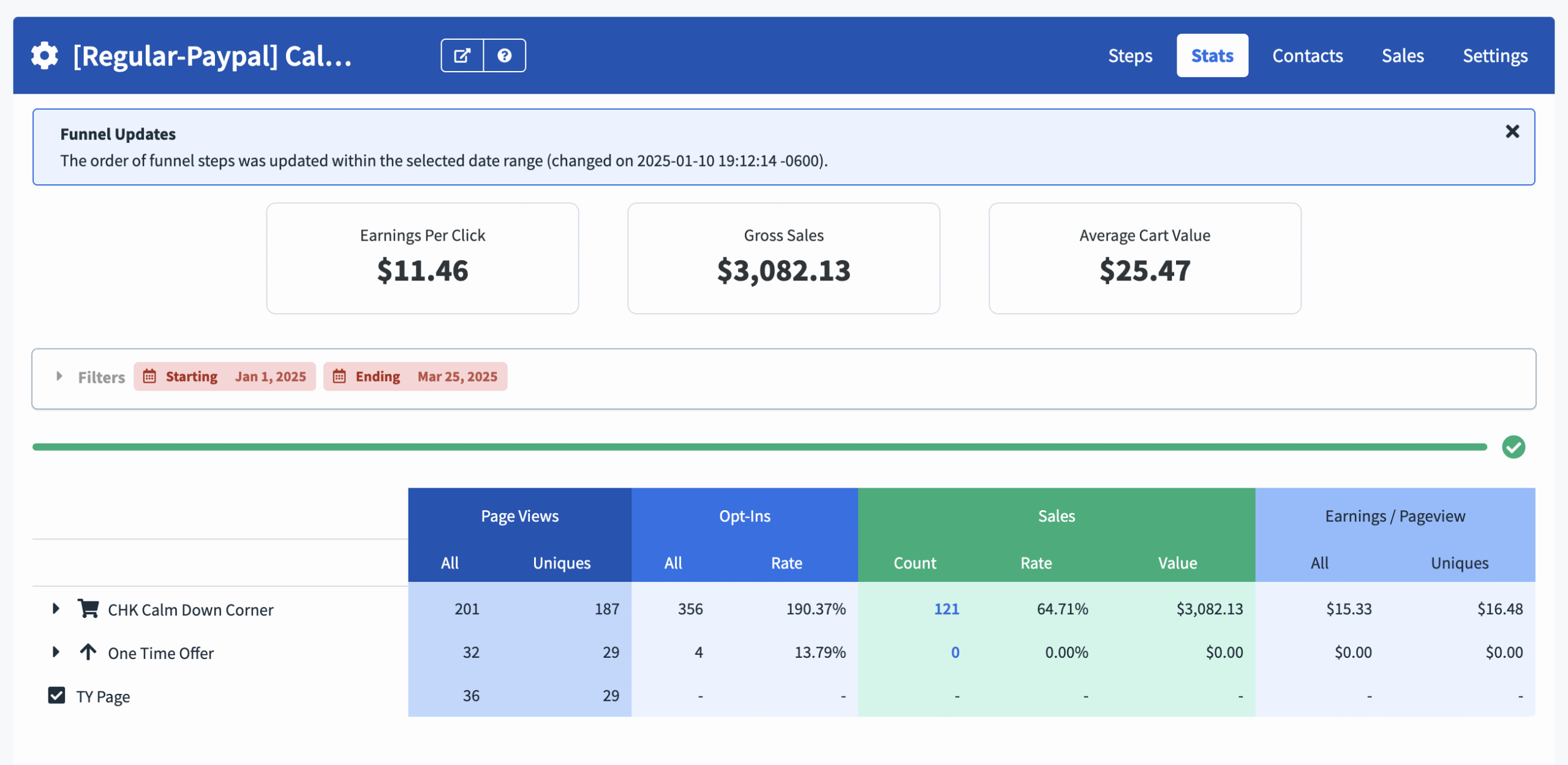Click the help question mark icon

point(504,56)
